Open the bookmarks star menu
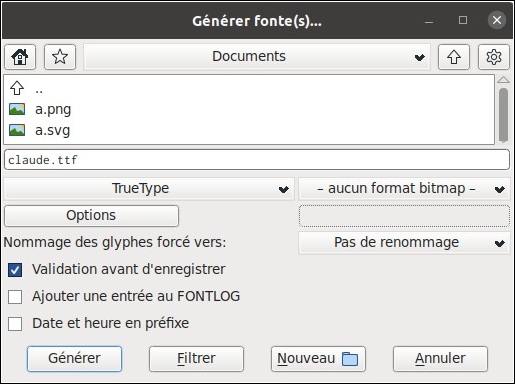 click(60, 57)
